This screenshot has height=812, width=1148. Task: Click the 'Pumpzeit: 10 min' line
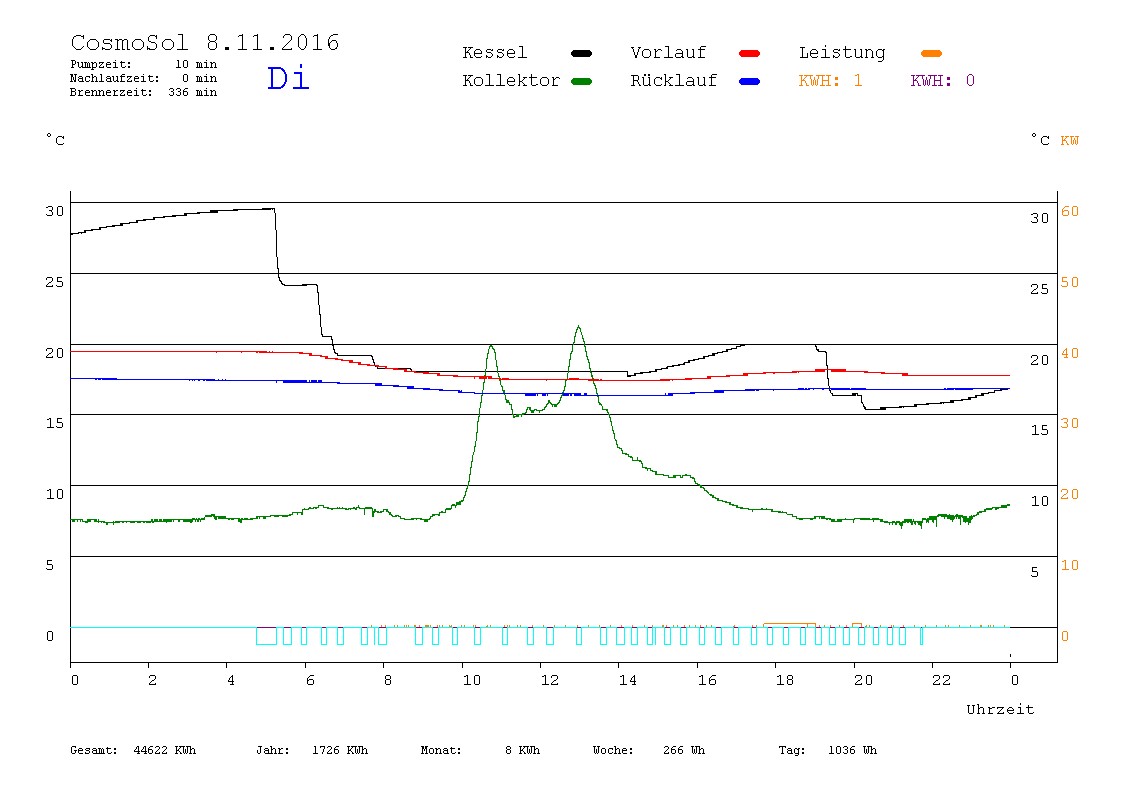(144, 64)
